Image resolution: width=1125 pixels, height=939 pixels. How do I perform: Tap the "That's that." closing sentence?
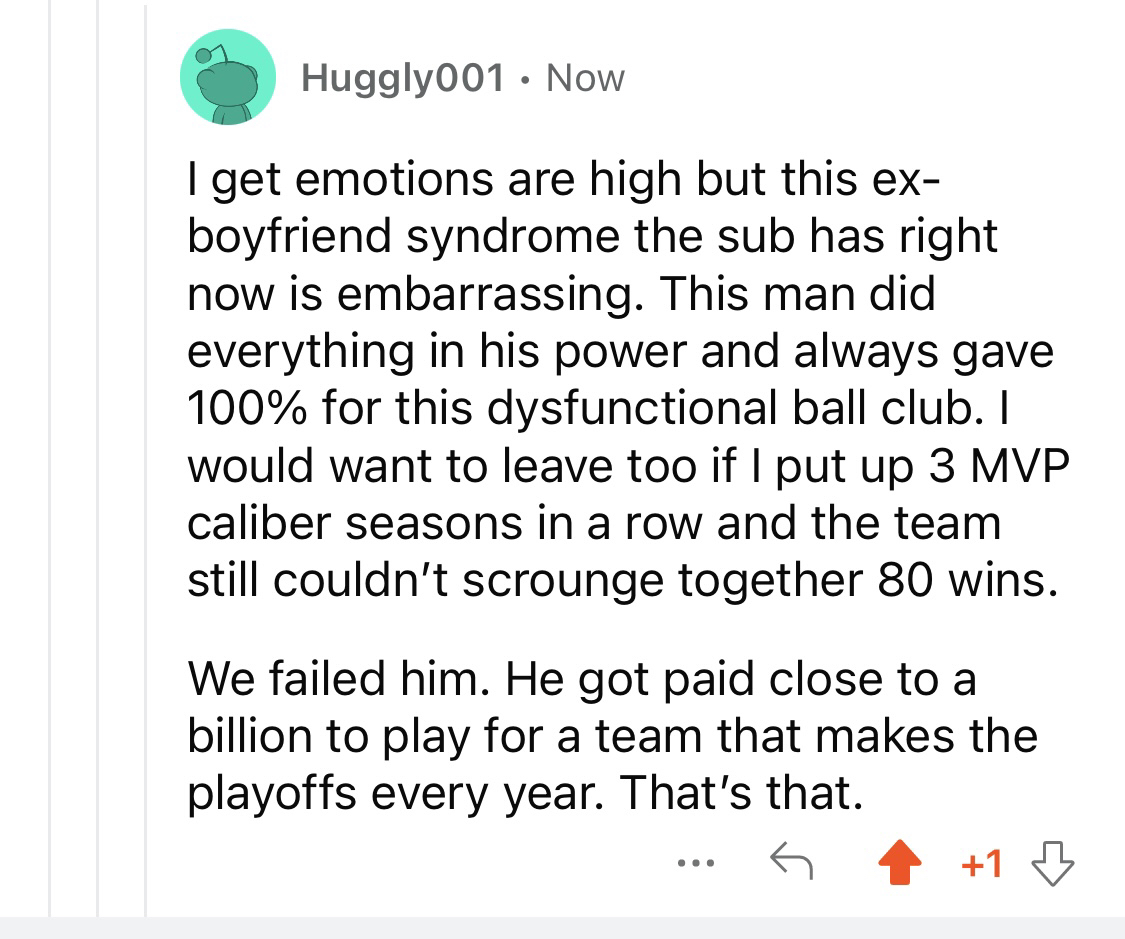click(x=742, y=793)
